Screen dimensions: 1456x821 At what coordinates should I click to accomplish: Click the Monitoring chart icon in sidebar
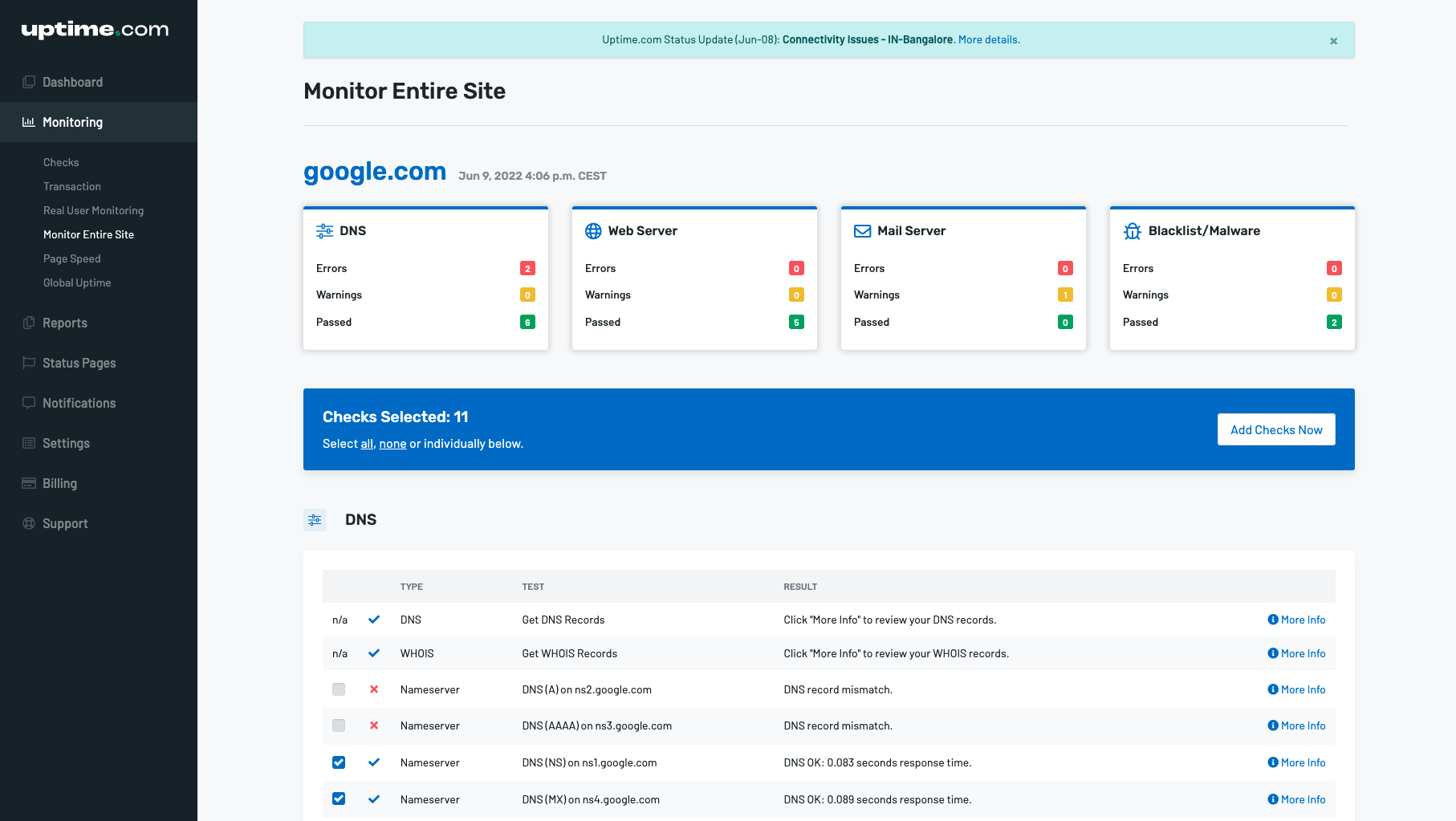tap(29, 122)
